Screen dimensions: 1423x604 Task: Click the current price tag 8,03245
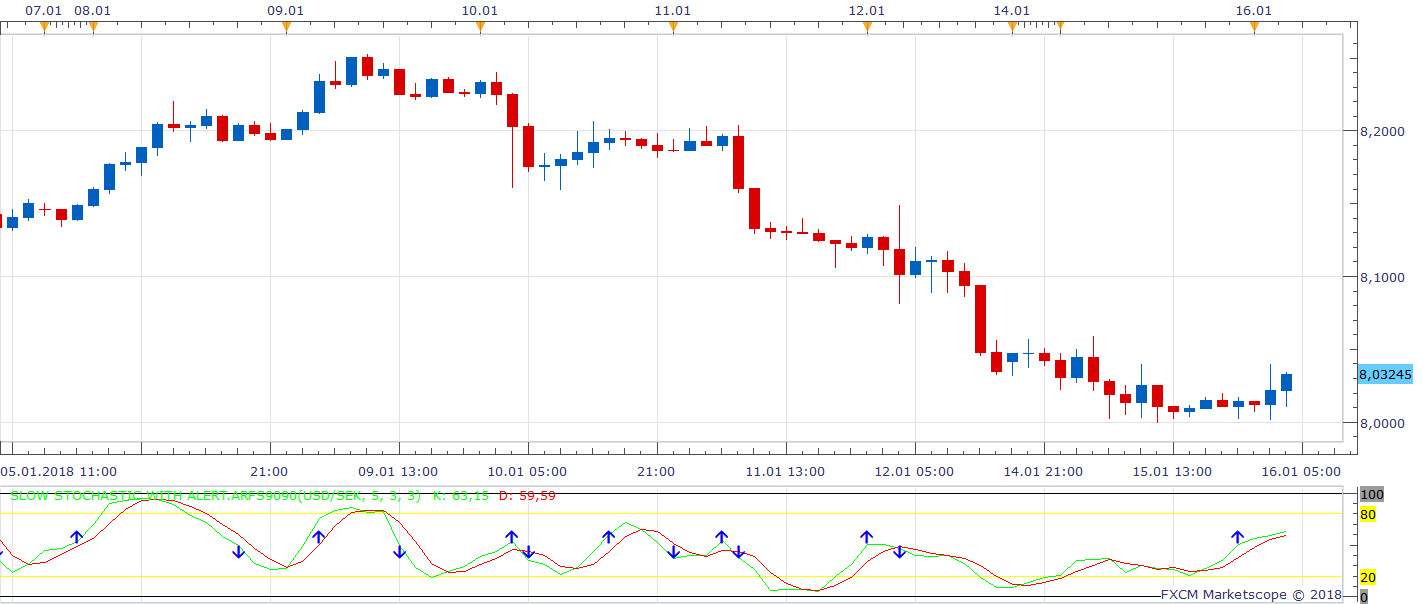pos(1385,374)
